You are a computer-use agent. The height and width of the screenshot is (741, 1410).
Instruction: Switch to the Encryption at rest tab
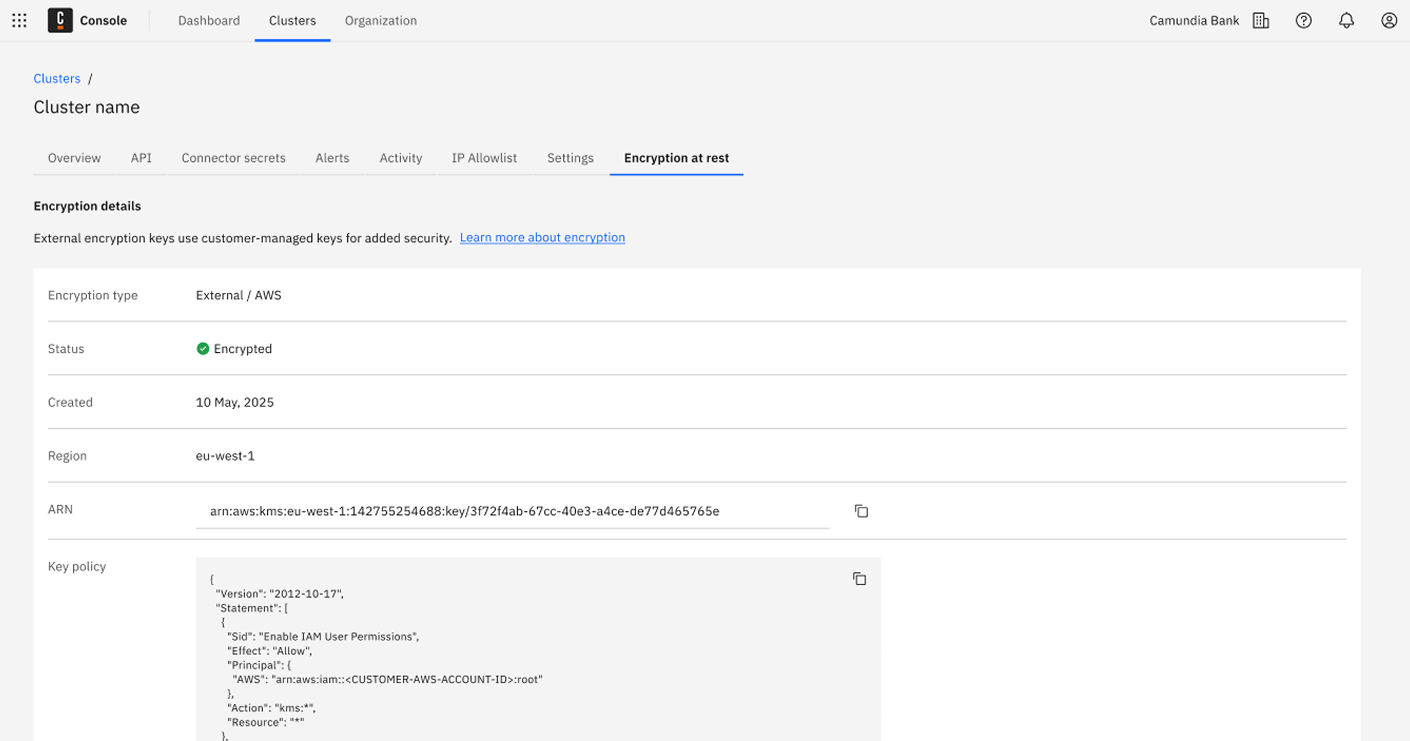[x=676, y=158]
